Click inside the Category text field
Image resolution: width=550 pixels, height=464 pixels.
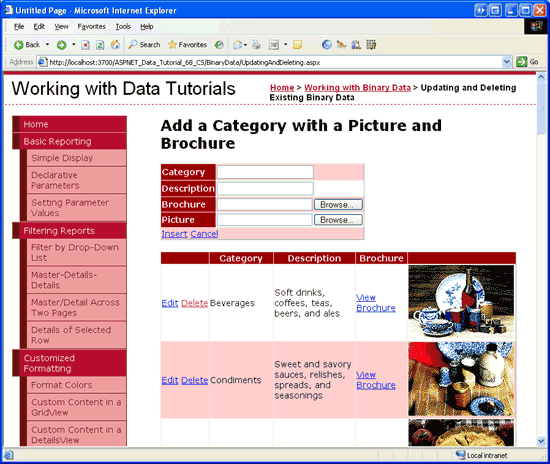265,172
